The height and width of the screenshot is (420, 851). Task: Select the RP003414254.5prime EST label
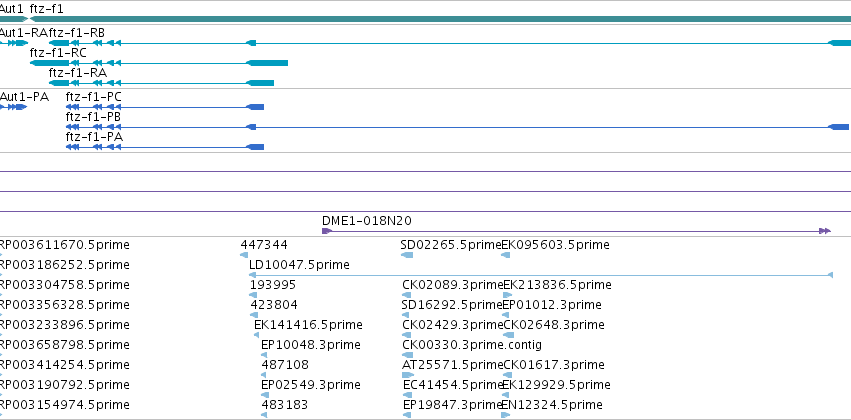click(65, 364)
